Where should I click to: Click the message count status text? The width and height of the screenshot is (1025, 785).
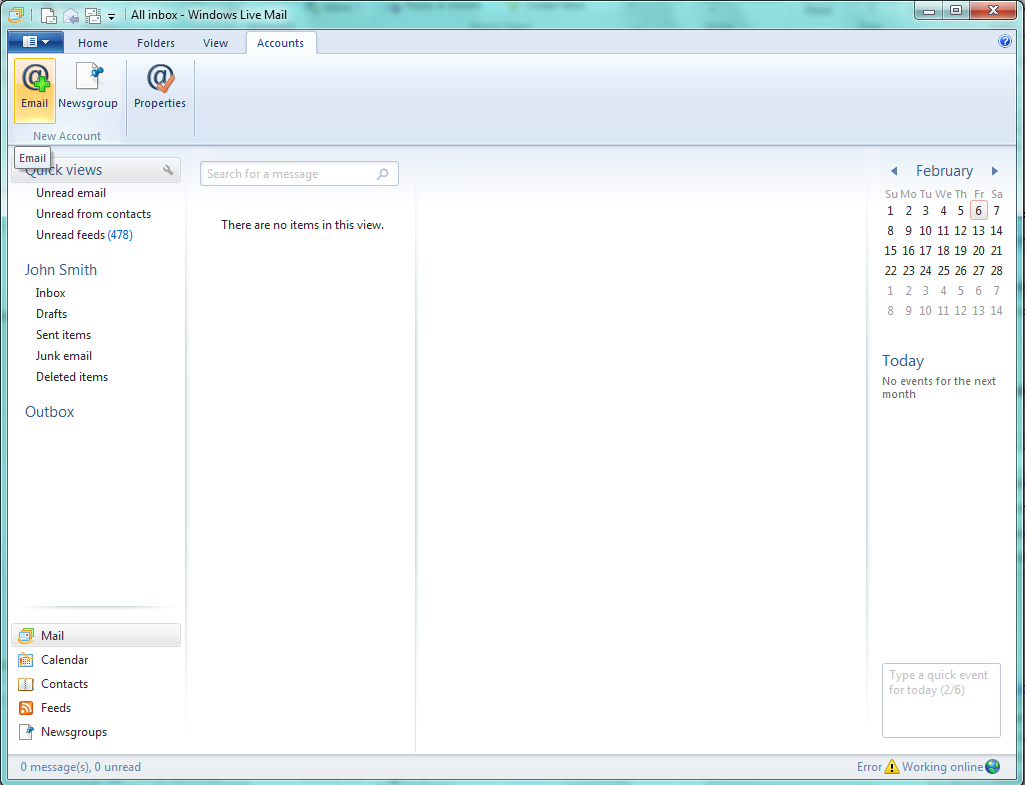[x=80, y=767]
